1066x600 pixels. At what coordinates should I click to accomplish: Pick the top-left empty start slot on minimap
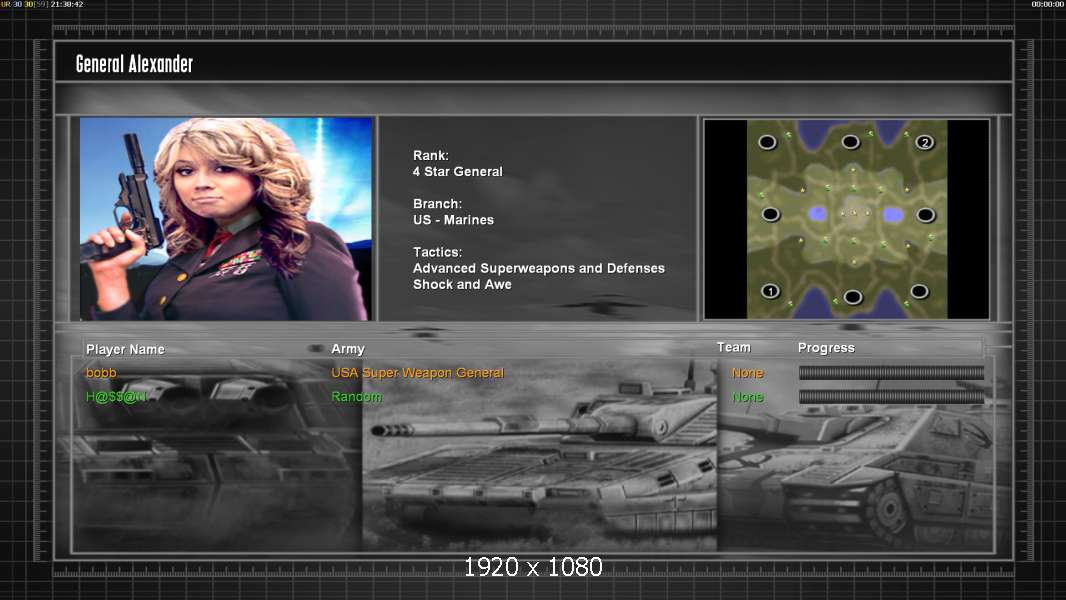[x=767, y=142]
